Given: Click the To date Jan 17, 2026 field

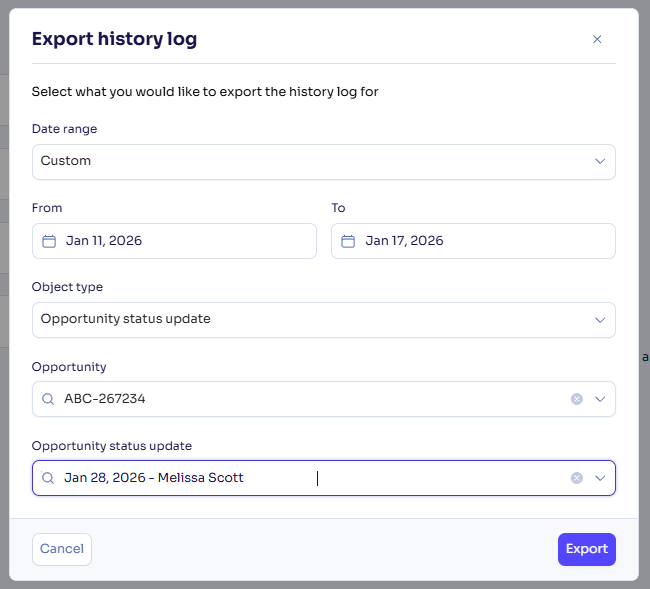Looking at the screenshot, I should pyautogui.click(x=404, y=241).
